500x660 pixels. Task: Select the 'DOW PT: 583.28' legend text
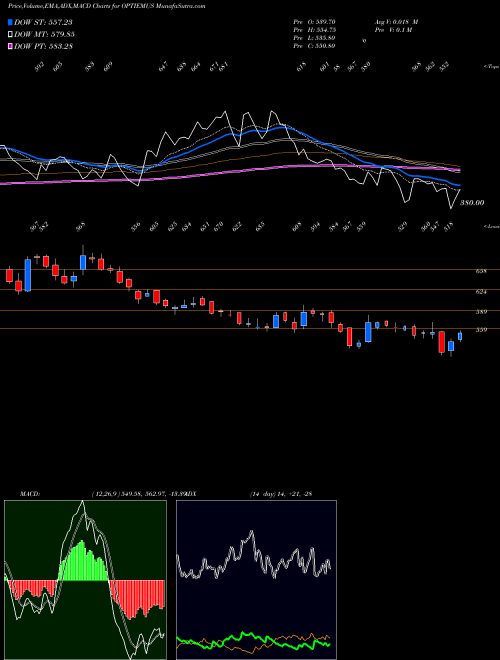43,46
